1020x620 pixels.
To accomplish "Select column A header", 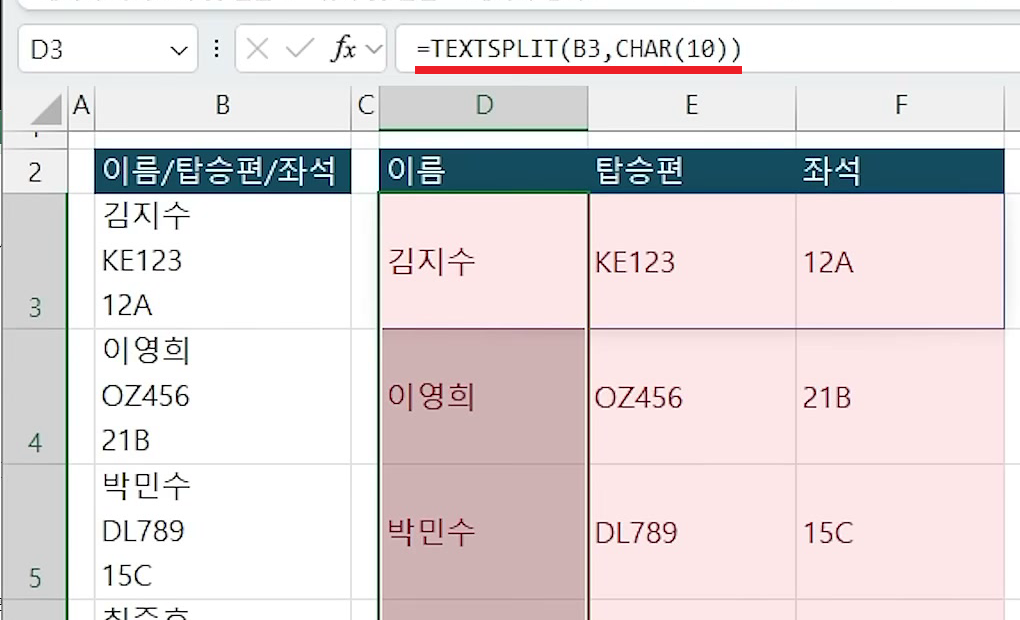I will point(81,105).
